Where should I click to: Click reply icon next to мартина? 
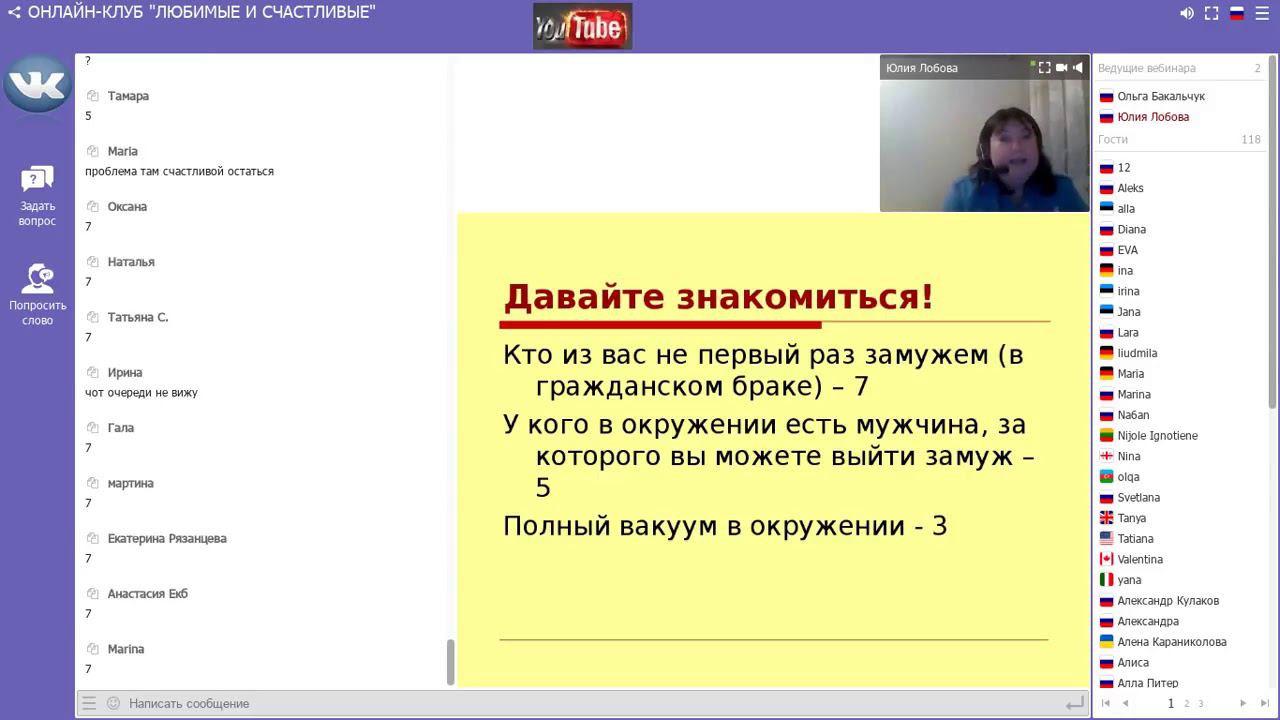pos(93,483)
